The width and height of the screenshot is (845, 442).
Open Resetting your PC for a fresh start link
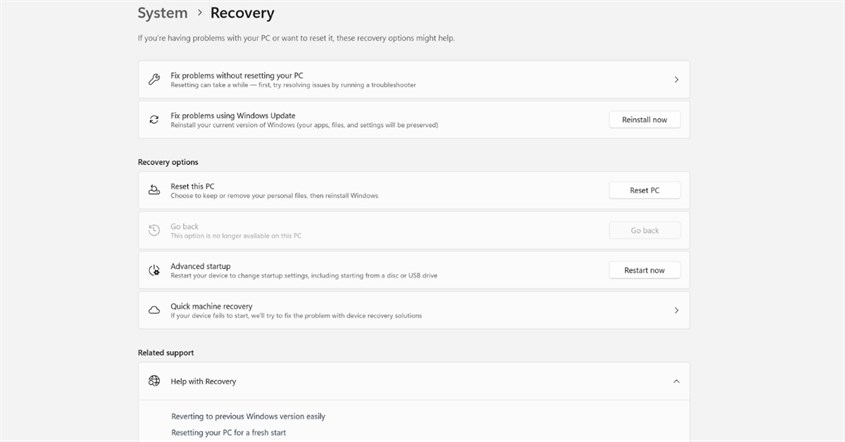point(228,432)
